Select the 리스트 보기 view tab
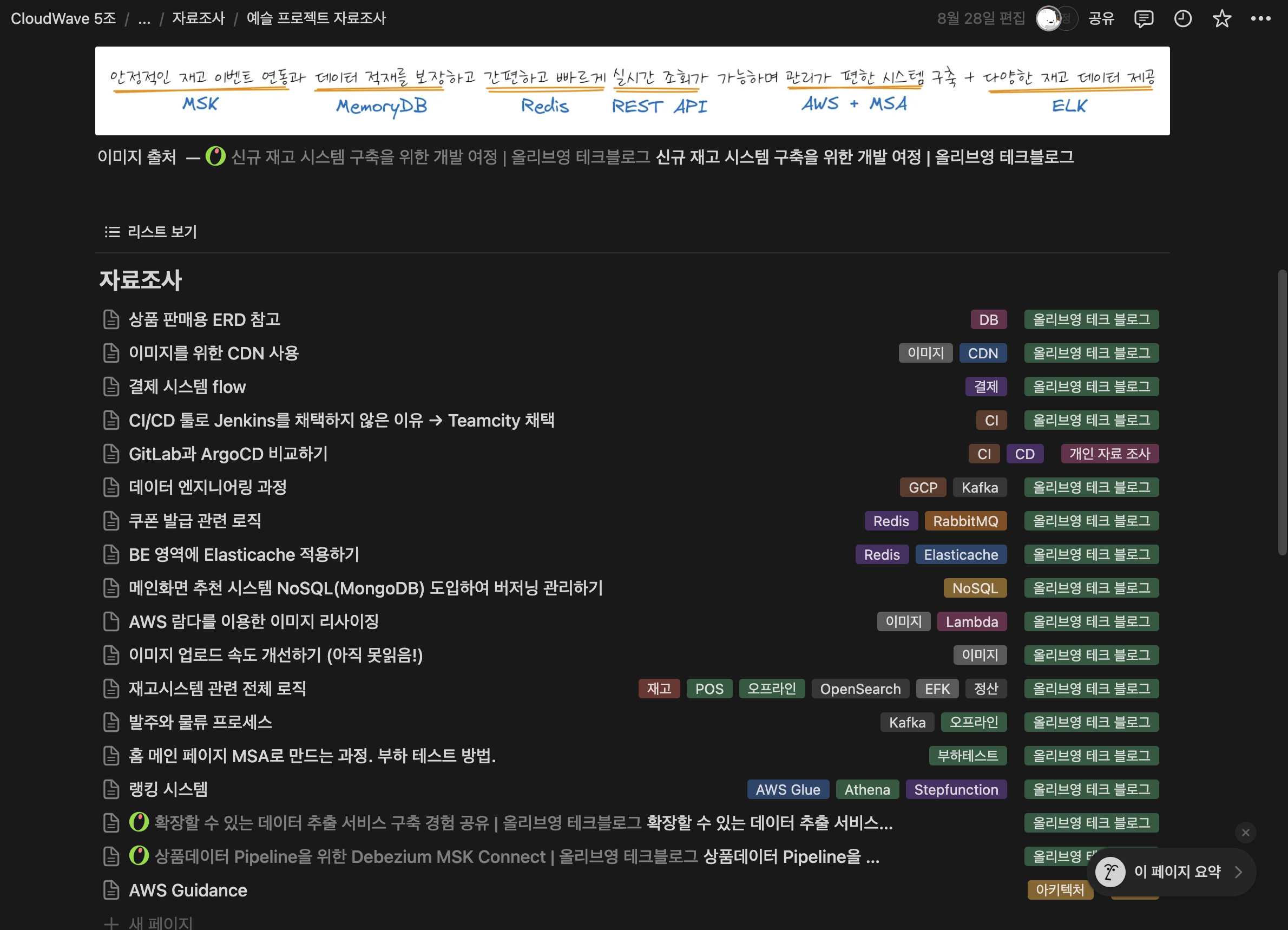1288x930 pixels. pos(151,232)
